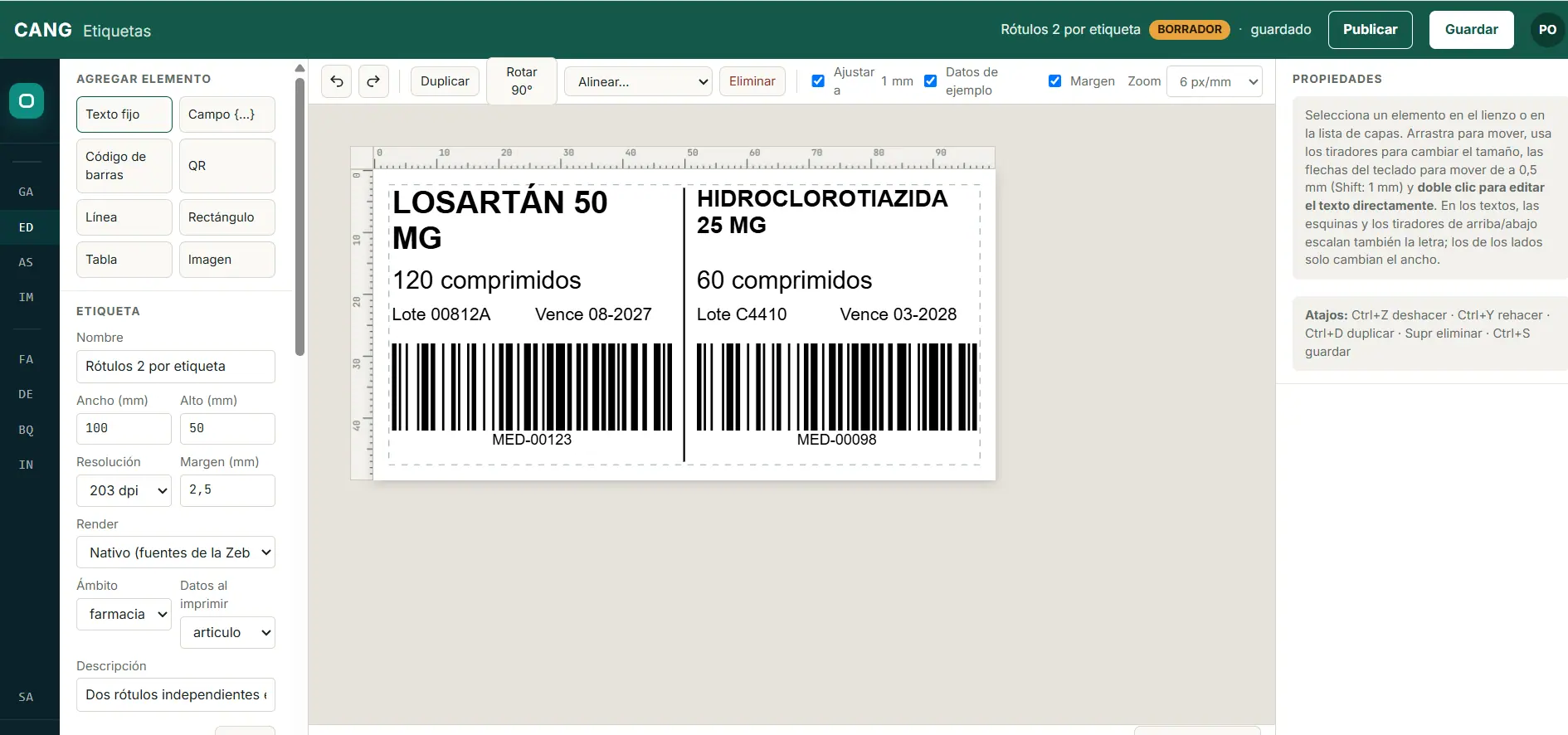Open the Datos al imprimir articulo dropdown
The height and width of the screenshot is (735, 1568).
(x=227, y=632)
